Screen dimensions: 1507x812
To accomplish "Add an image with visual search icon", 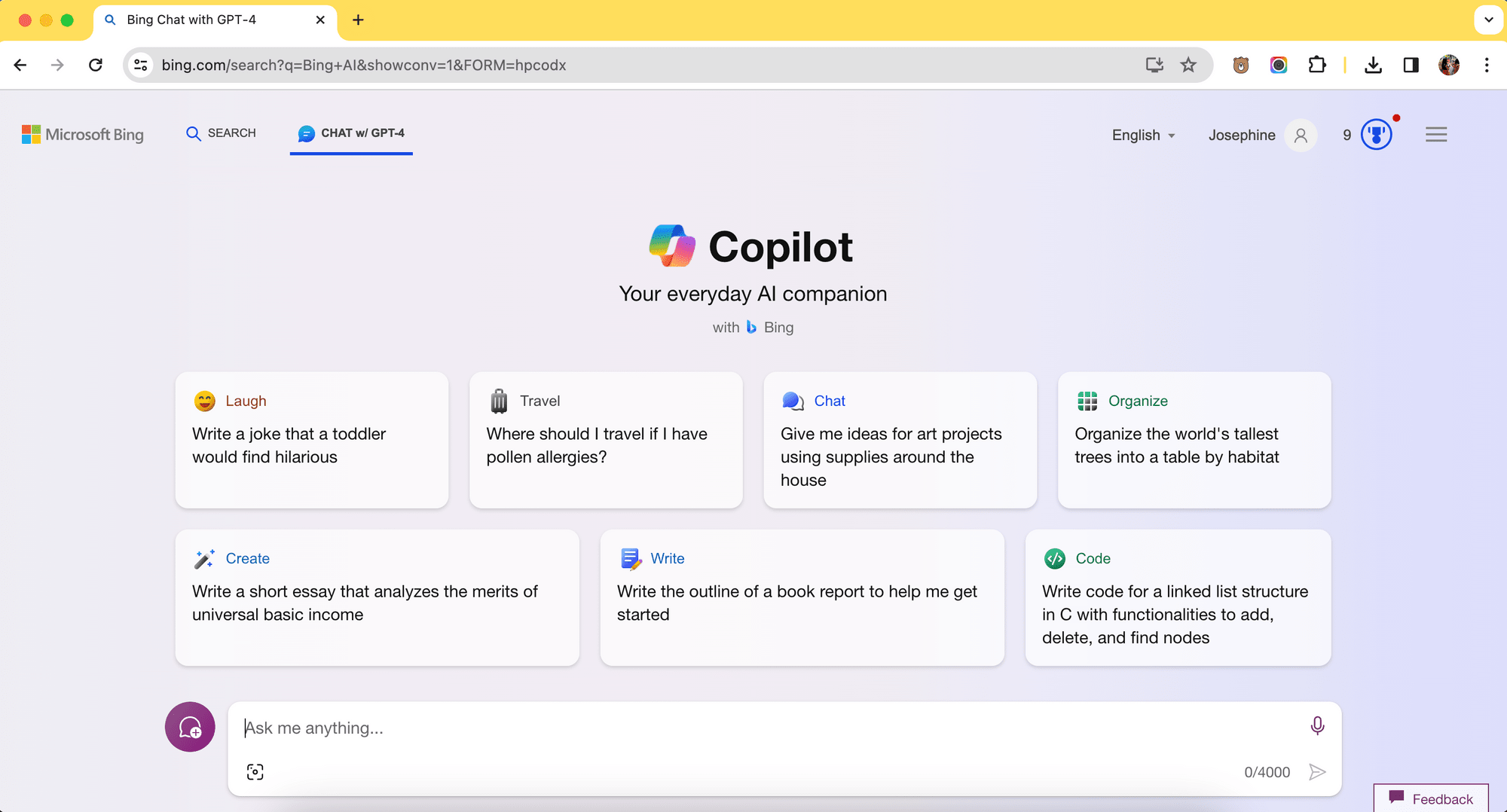I will tap(255, 772).
